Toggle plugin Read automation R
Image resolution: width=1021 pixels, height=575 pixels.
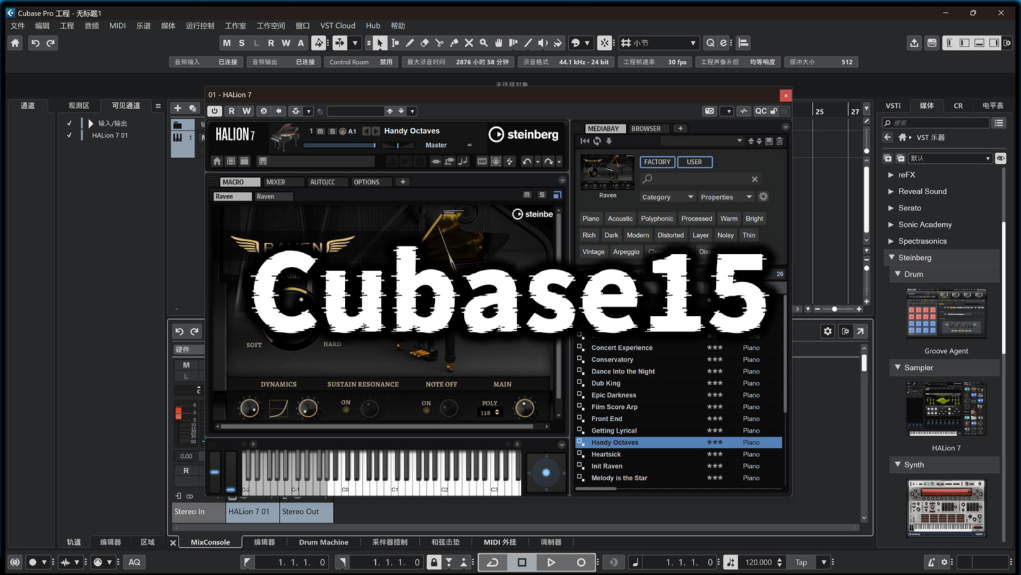point(231,111)
